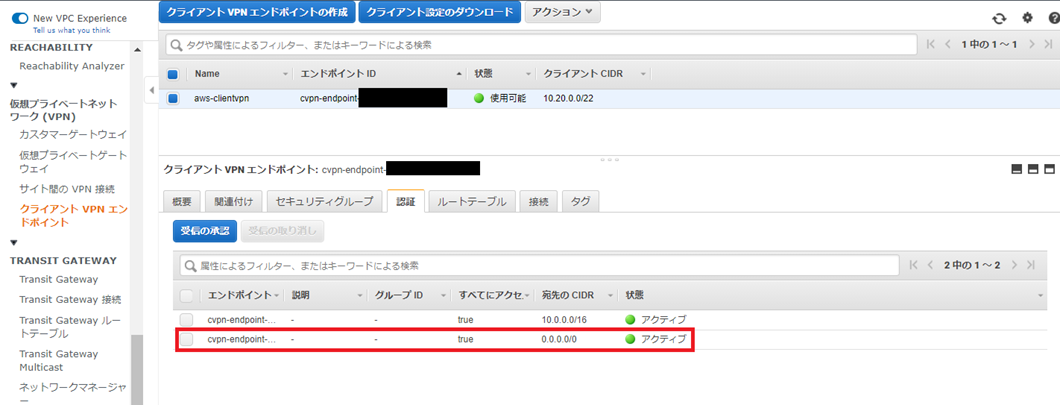Open help with the question mark icon
The image size is (1060, 405).
click(x=1054, y=18)
